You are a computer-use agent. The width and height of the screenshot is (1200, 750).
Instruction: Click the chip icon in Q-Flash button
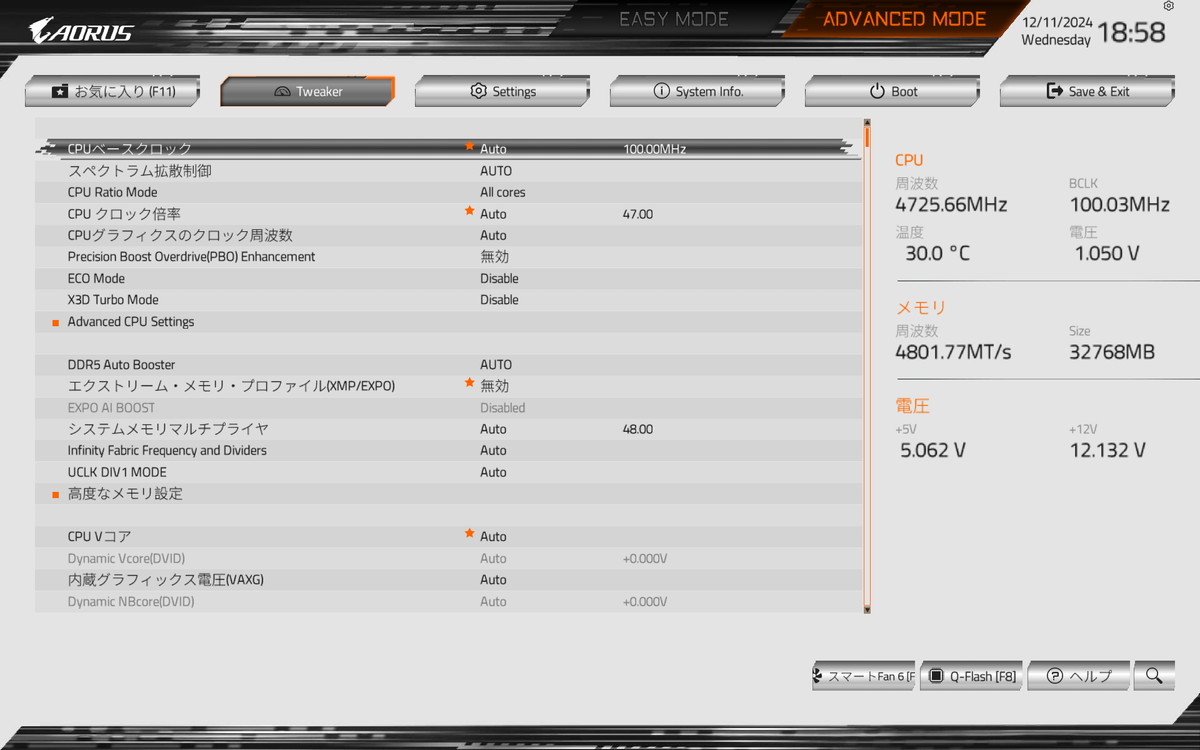pos(937,676)
